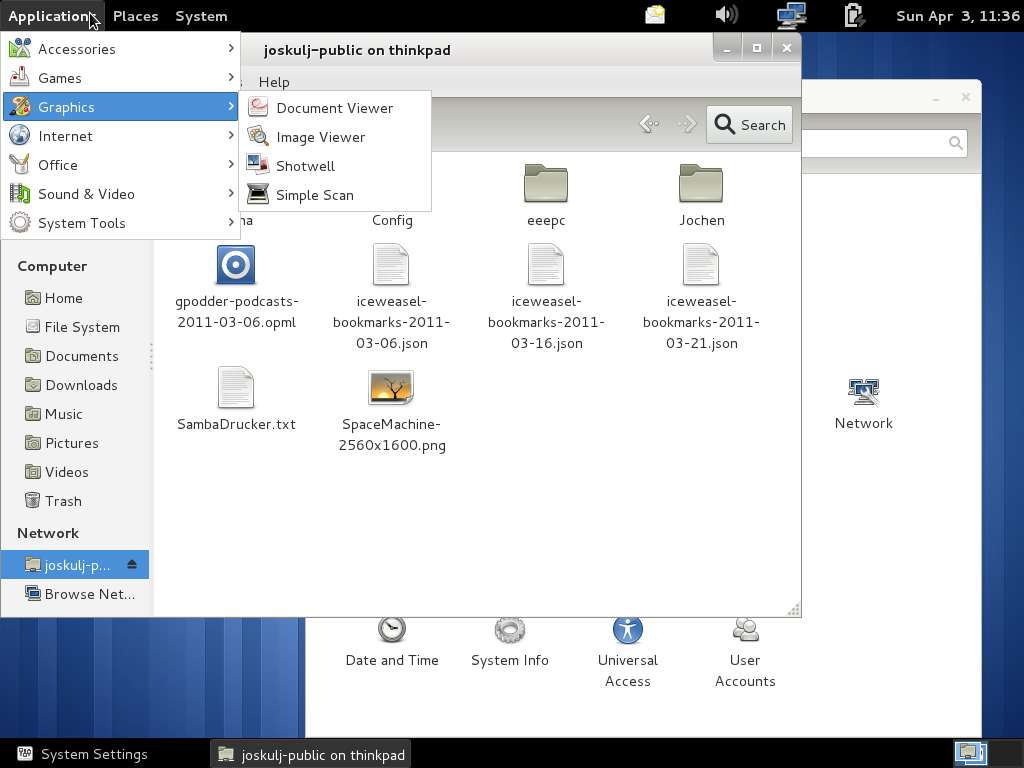
Task: Select the gpodder-podcasts opml file icon
Action: (236, 266)
